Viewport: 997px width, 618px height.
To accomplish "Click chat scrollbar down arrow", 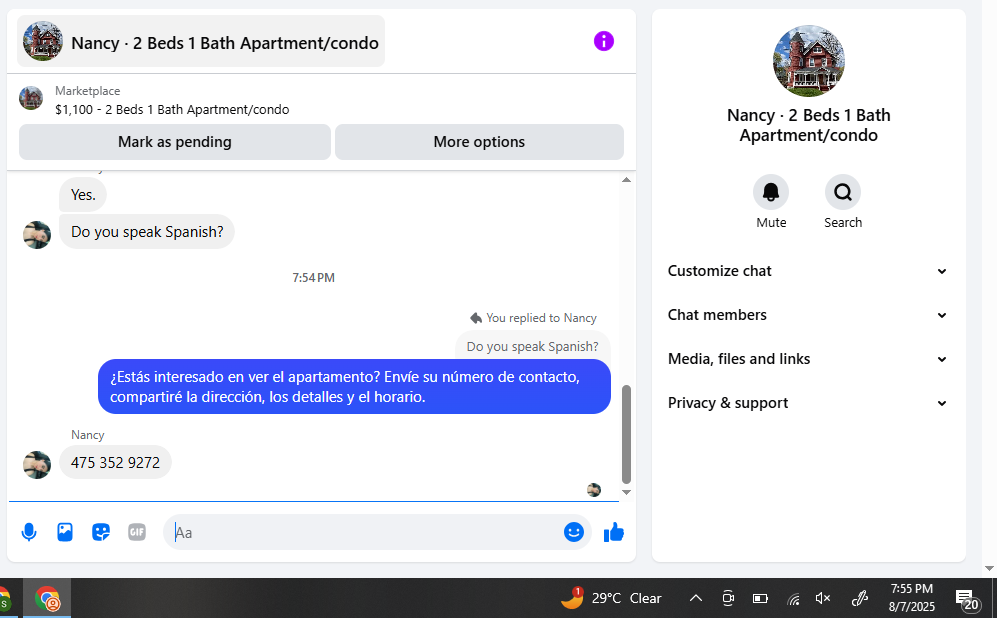I will 626,492.
